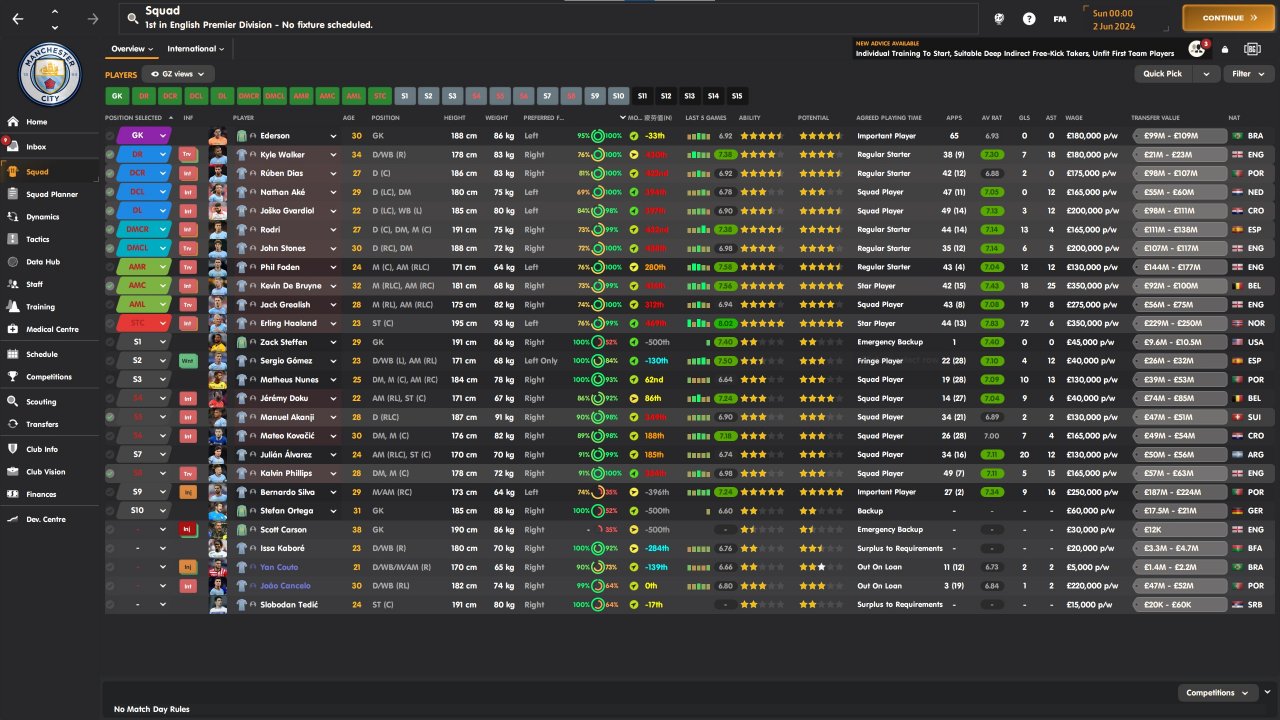Toggle selection tick for Kalvin Phillips
The width and height of the screenshot is (1280, 720).
tap(110, 473)
